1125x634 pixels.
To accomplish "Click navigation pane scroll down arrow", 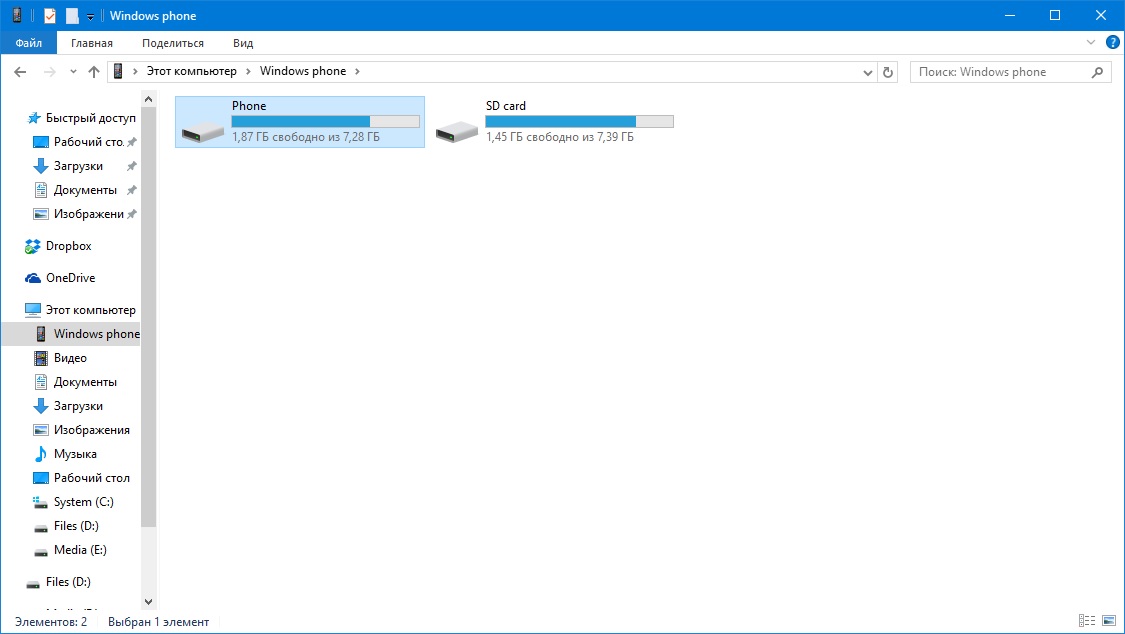I will (149, 602).
